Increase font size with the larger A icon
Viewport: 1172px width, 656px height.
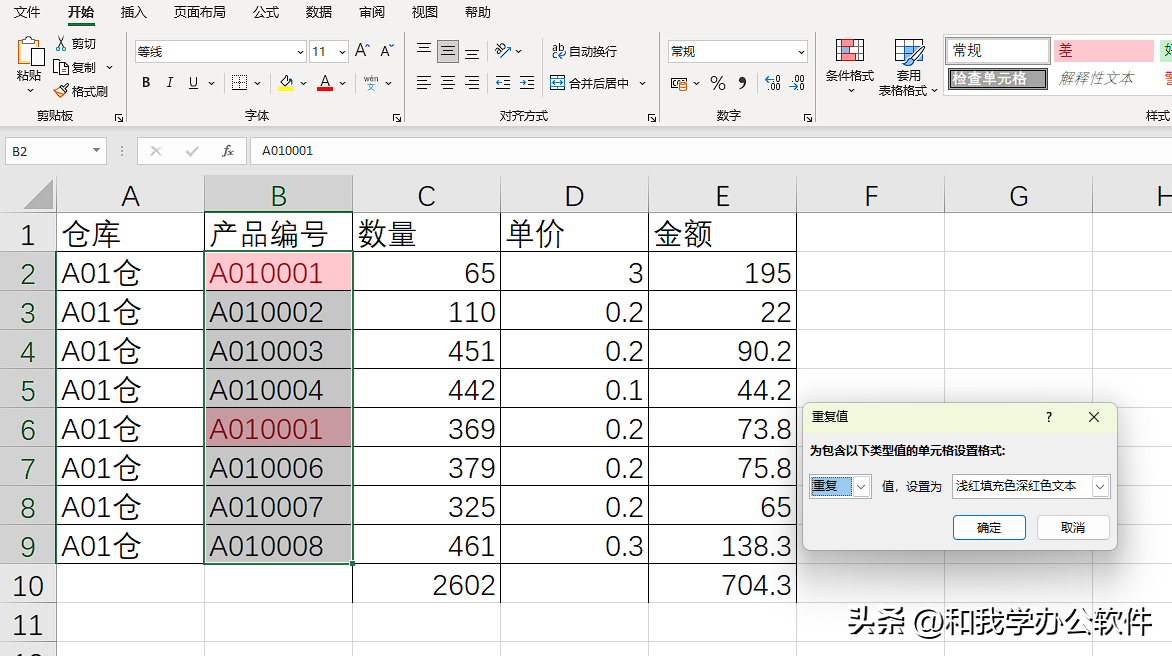coord(363,51)
